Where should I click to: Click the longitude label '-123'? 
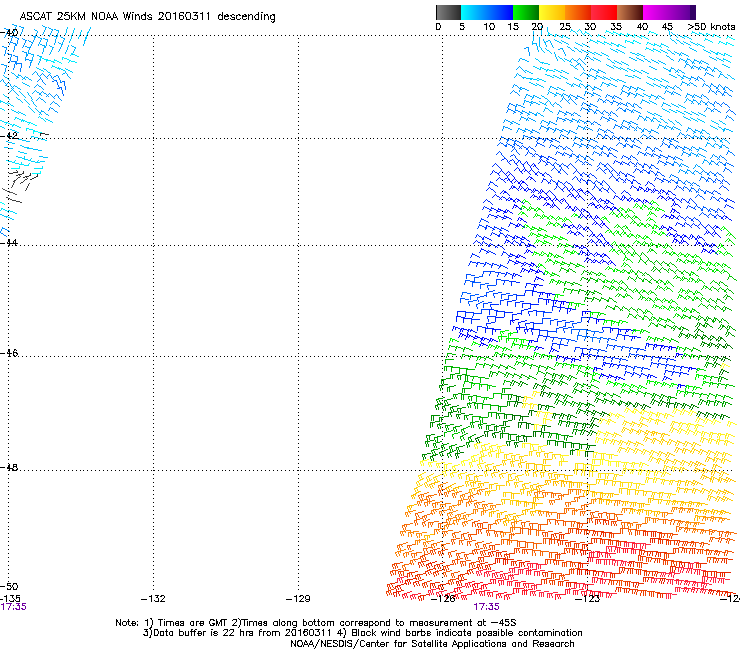pos(588,599)
